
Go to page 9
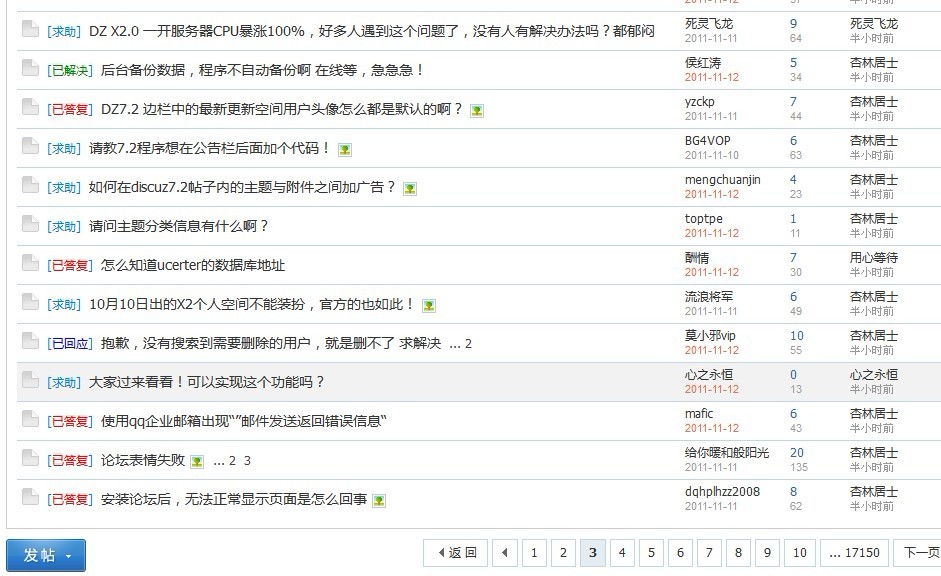tap(768, 553)
